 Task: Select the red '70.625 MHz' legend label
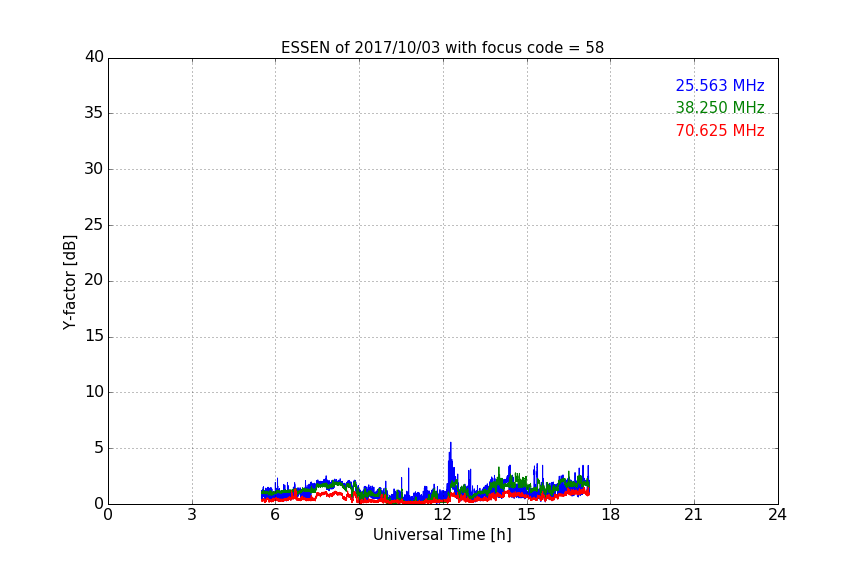pos(720,131)
